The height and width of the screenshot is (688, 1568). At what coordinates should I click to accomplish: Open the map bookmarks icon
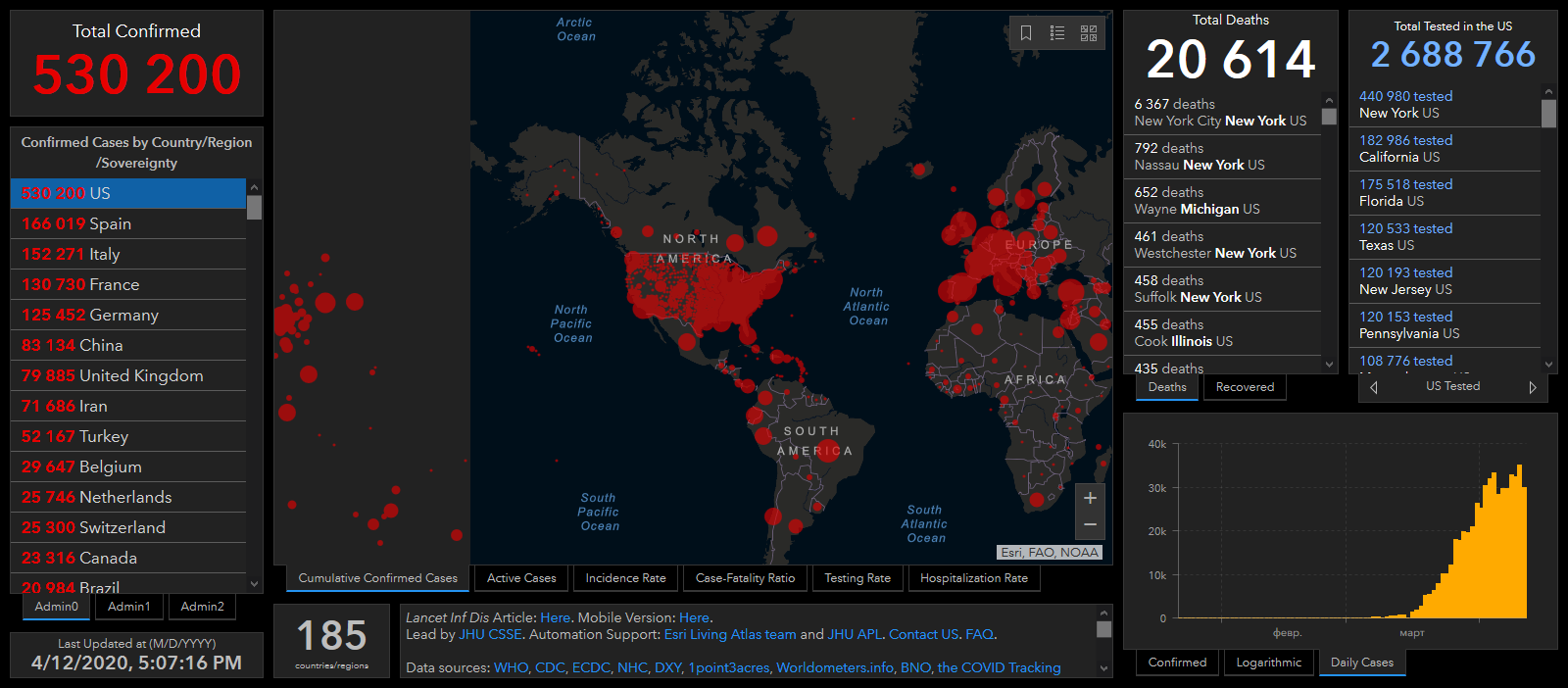pyautogui.click(x=1026, y=33)
